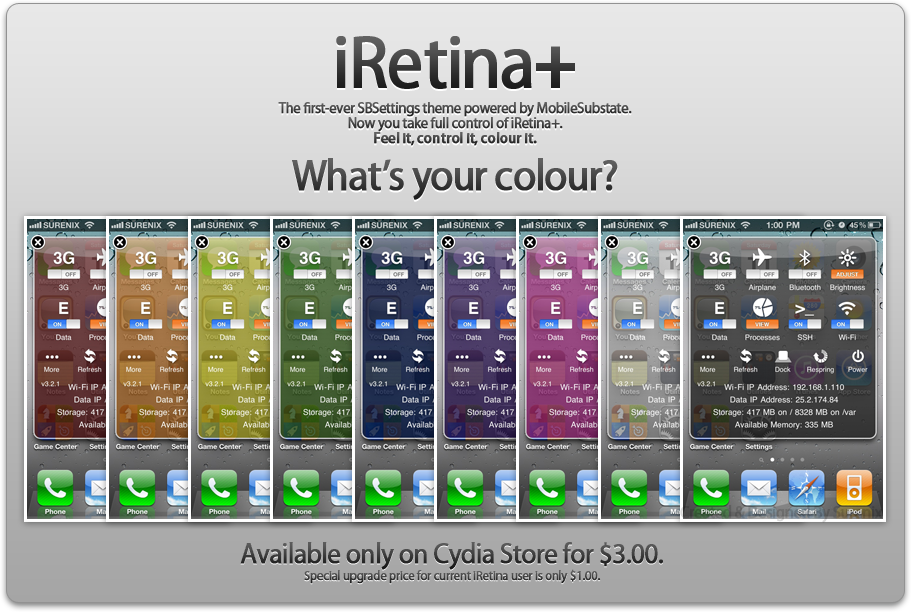Screen dimensions: 911x612
Task: Open the Phone app in the green-theme screenshot
Action: coord(301,488)
